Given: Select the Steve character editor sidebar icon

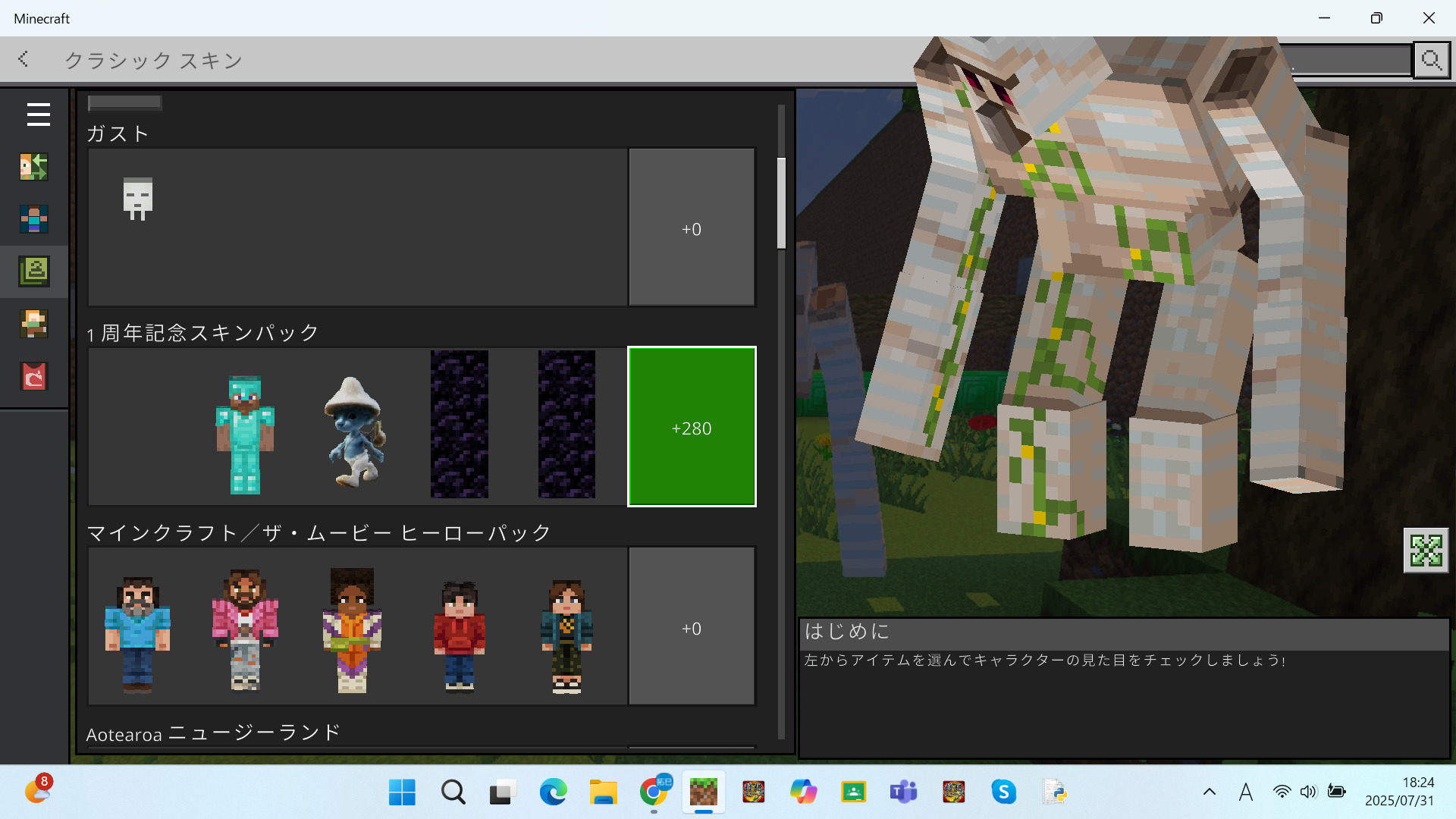Looking at the screenshot, I should point(34,219).
